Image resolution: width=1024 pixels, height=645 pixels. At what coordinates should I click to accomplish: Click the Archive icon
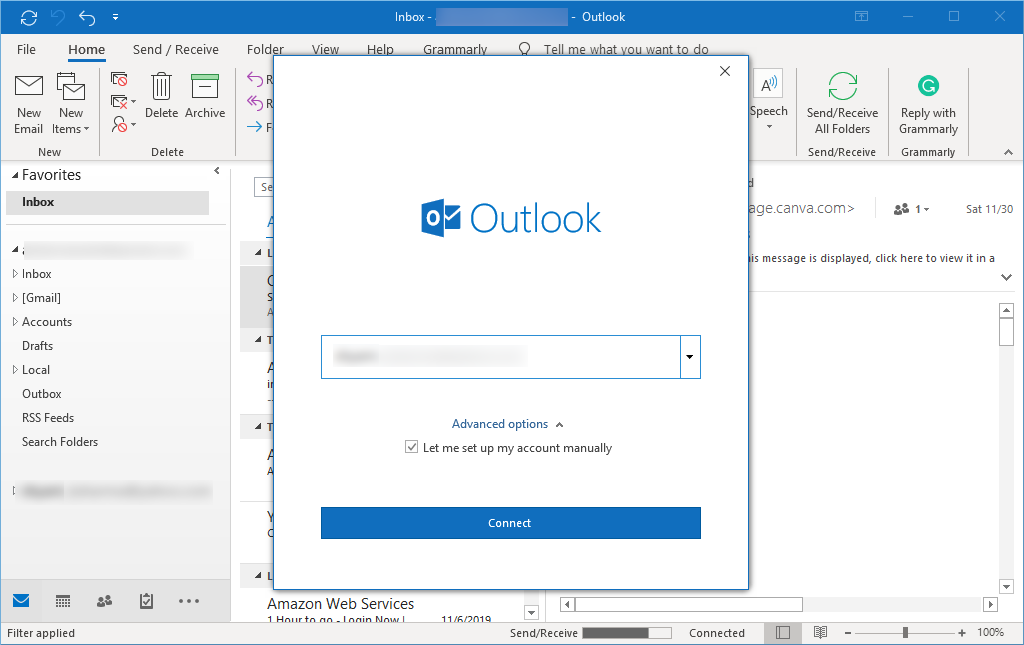pos(205,87)
